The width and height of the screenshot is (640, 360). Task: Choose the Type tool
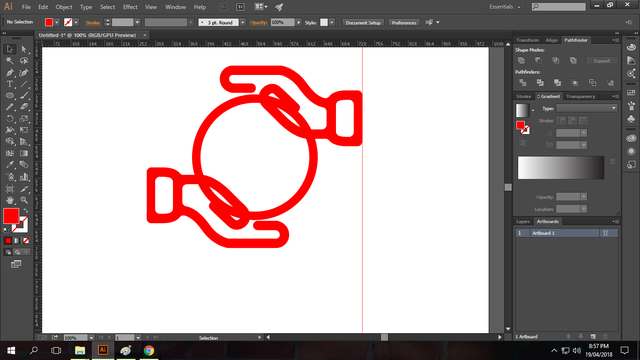click(x=10, y=84)
